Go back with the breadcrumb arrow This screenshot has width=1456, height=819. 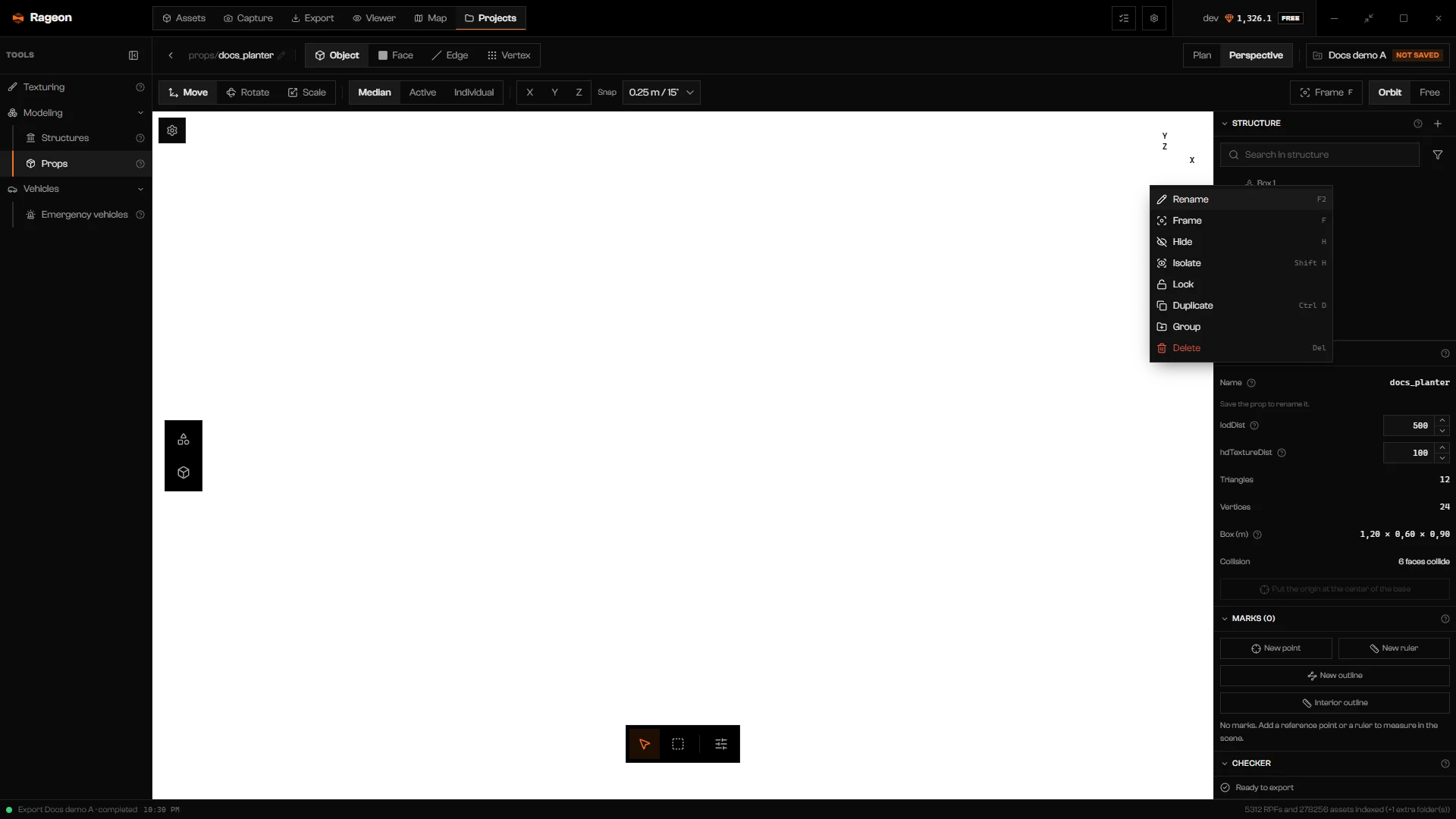(x=171, y=55)
